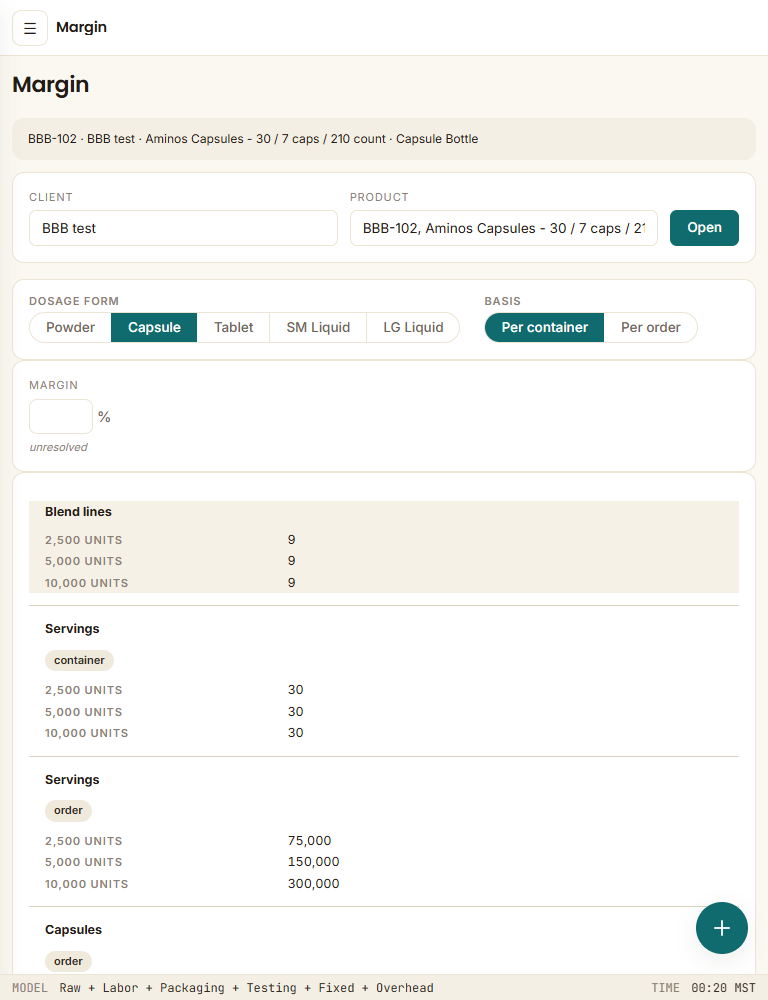Click Blend lines 5,000 units value 9
The height and width of the screenshot is (1000, 768).
point(292,561)
